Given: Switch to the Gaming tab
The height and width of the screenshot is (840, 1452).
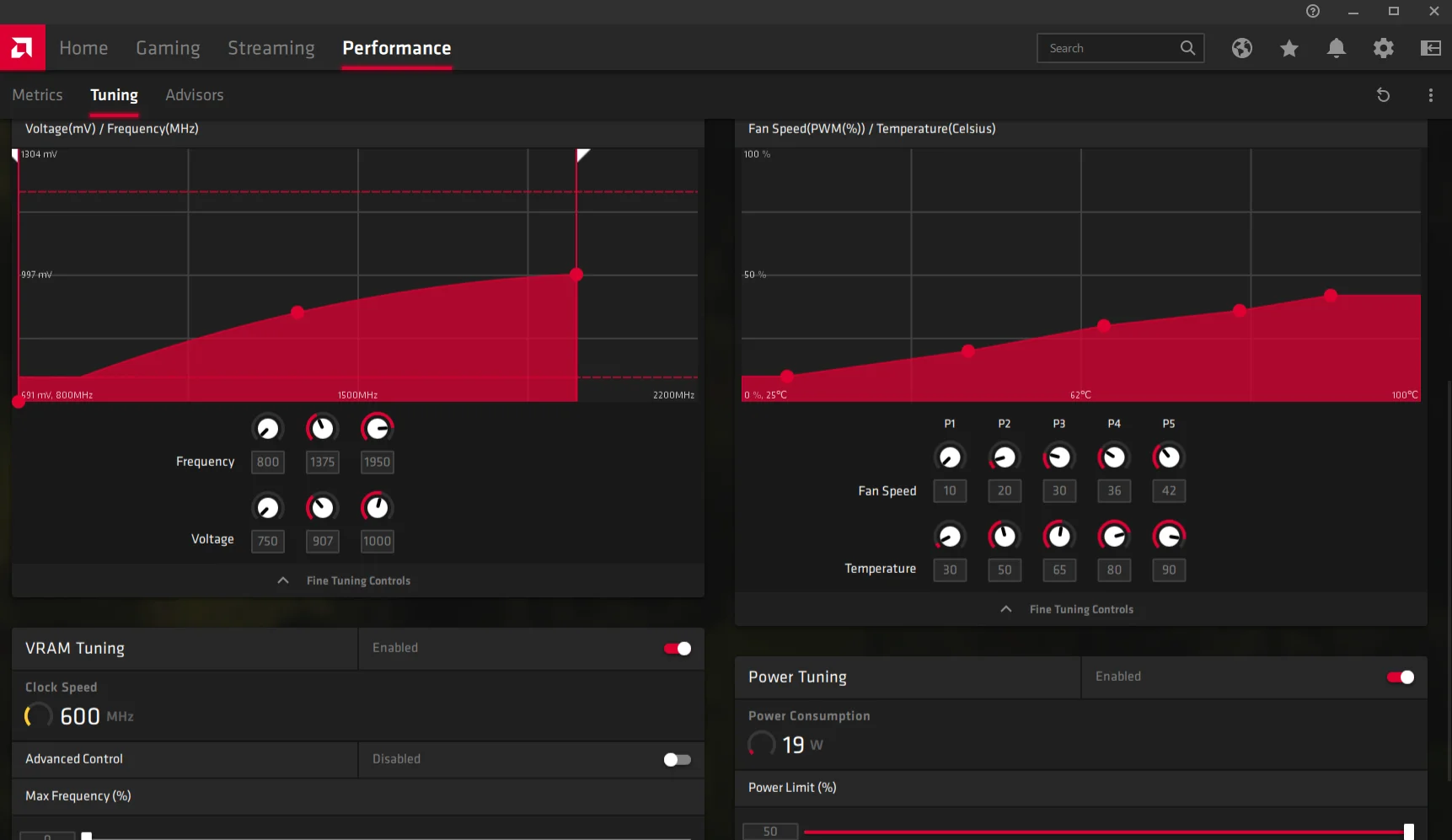Looking at the screenshot, I should pyautogui.click(x=168, y=48).
